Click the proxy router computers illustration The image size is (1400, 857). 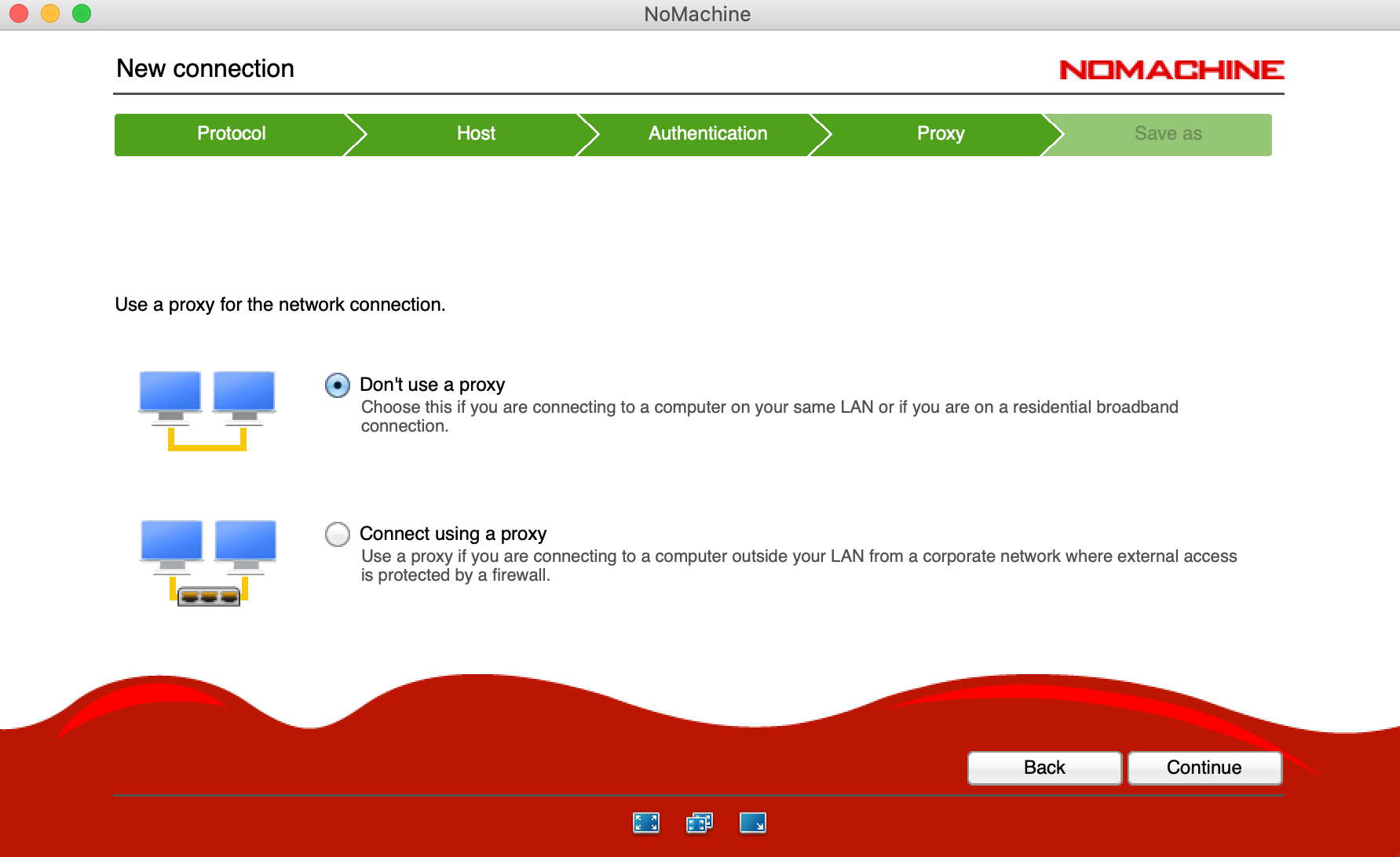coord(208,562)
